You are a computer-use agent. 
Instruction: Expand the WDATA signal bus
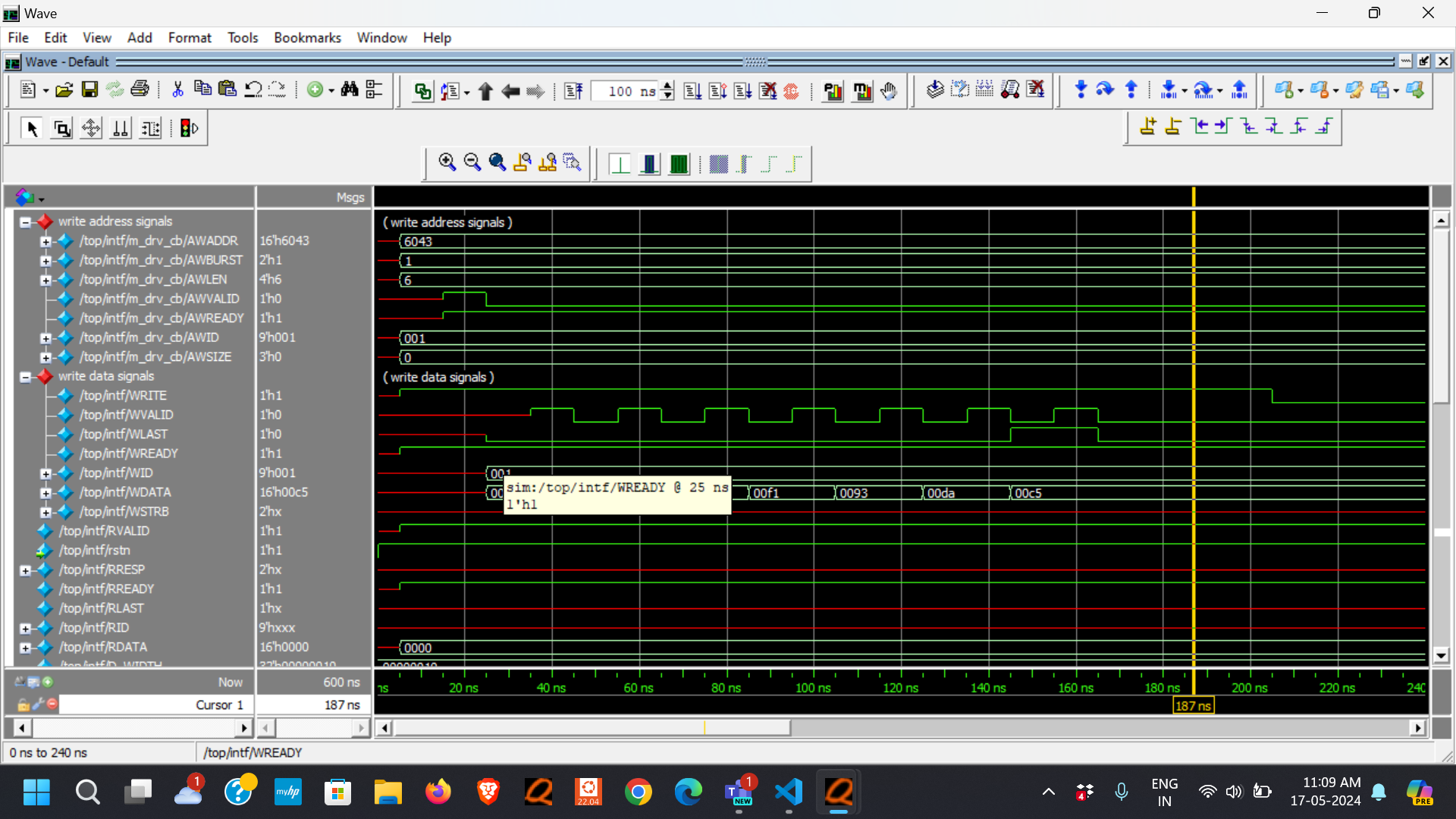point(45,493)
